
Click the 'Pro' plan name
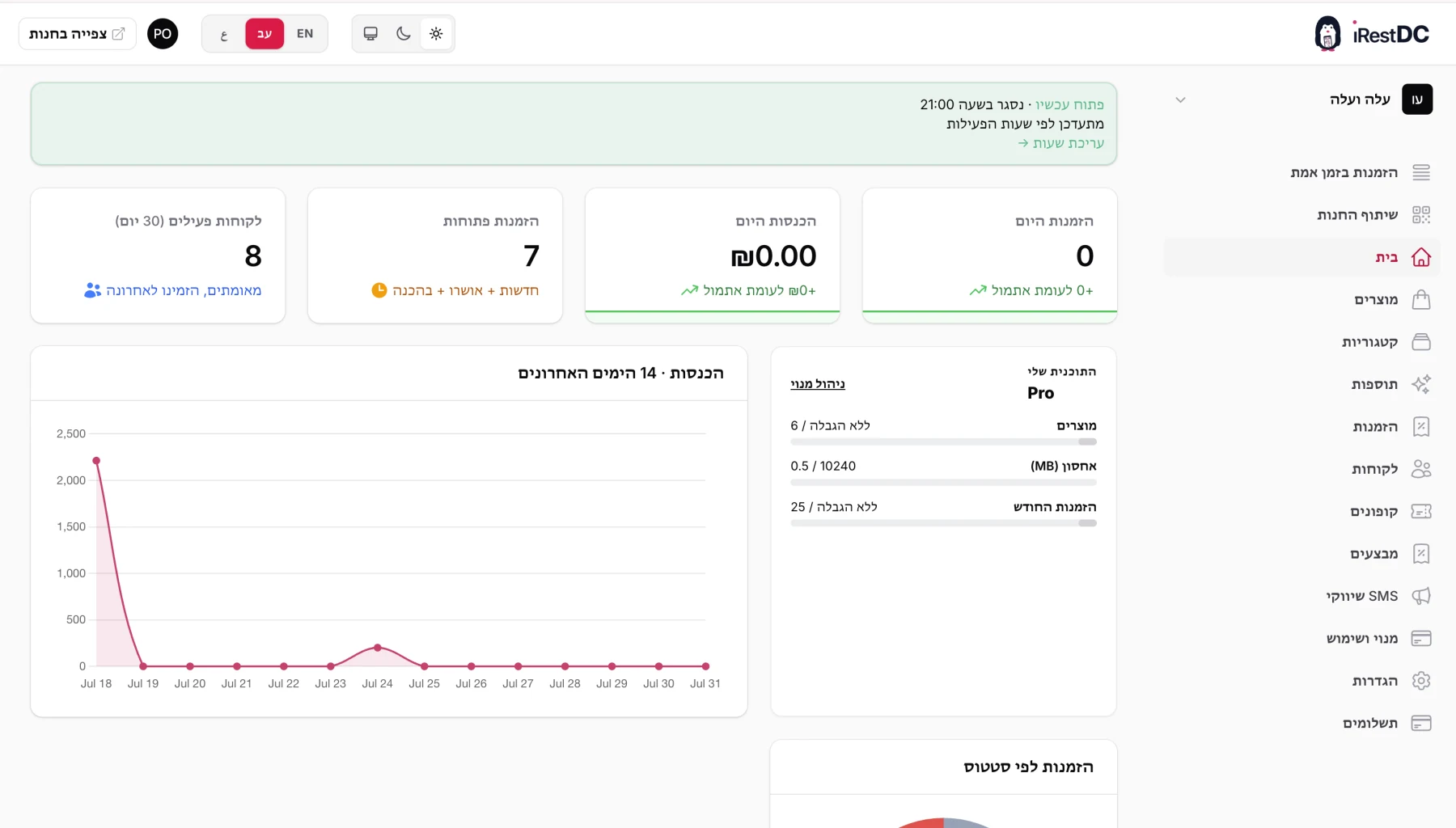tap(1040, 393)
